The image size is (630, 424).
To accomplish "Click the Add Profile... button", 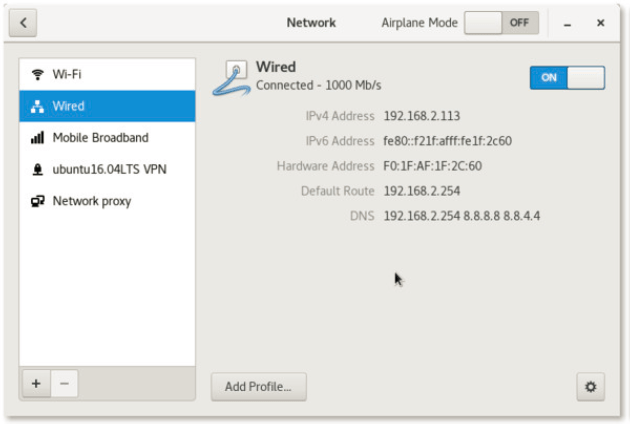I will 258,386.
